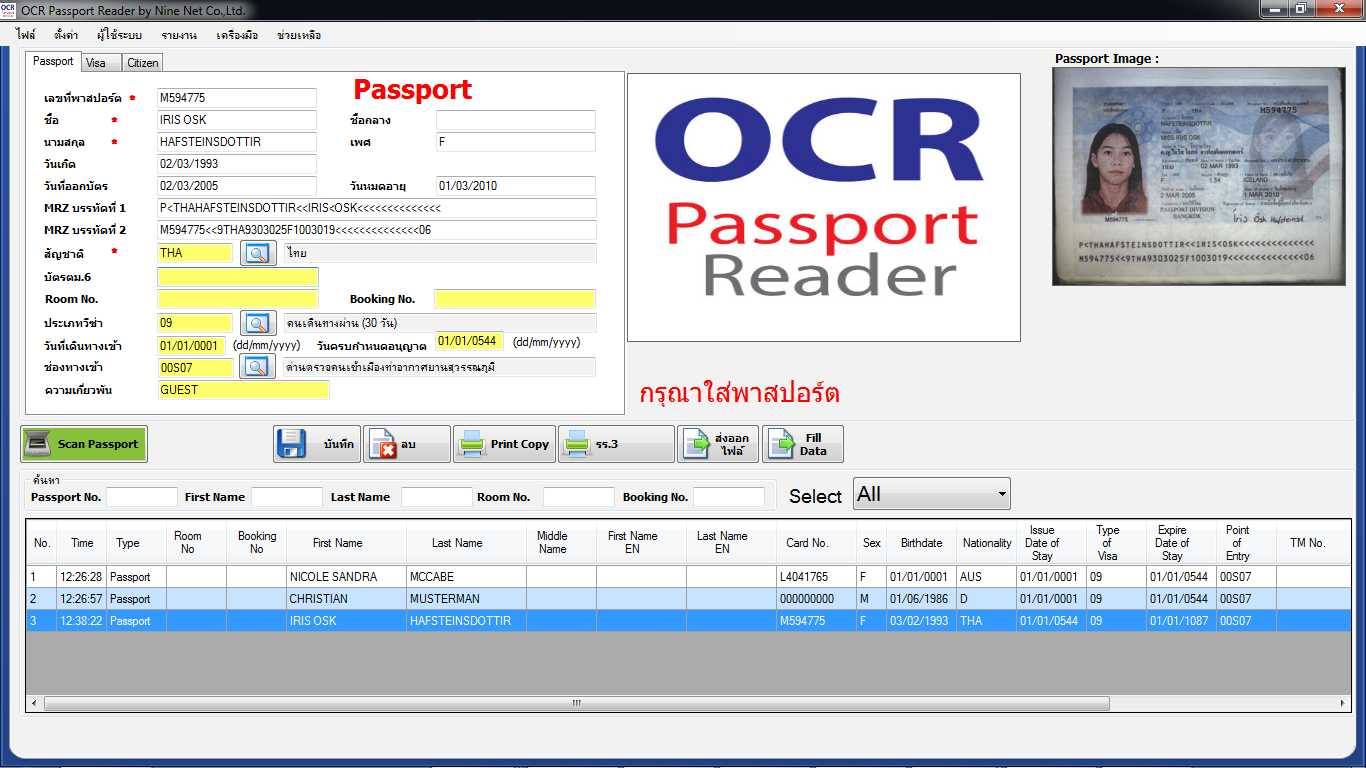Click the sex field containing F
Image resolution: width=1366 pixels, height=768 pixels.
point(515,142)
